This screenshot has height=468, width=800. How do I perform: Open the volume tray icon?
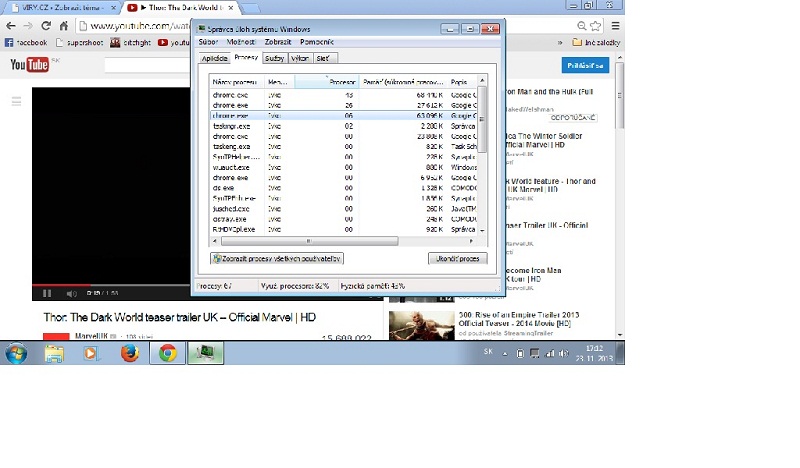564,353
